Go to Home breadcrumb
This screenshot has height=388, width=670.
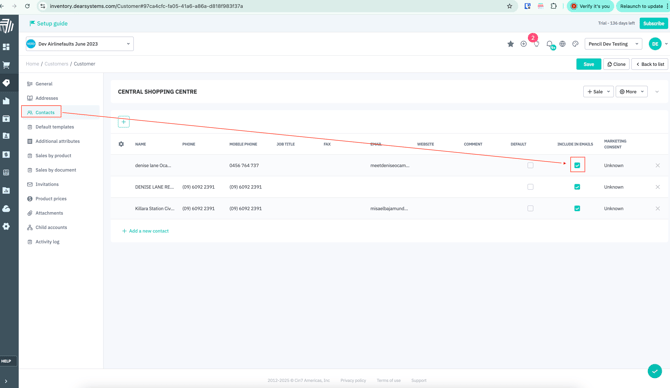[x=32, y=64]
